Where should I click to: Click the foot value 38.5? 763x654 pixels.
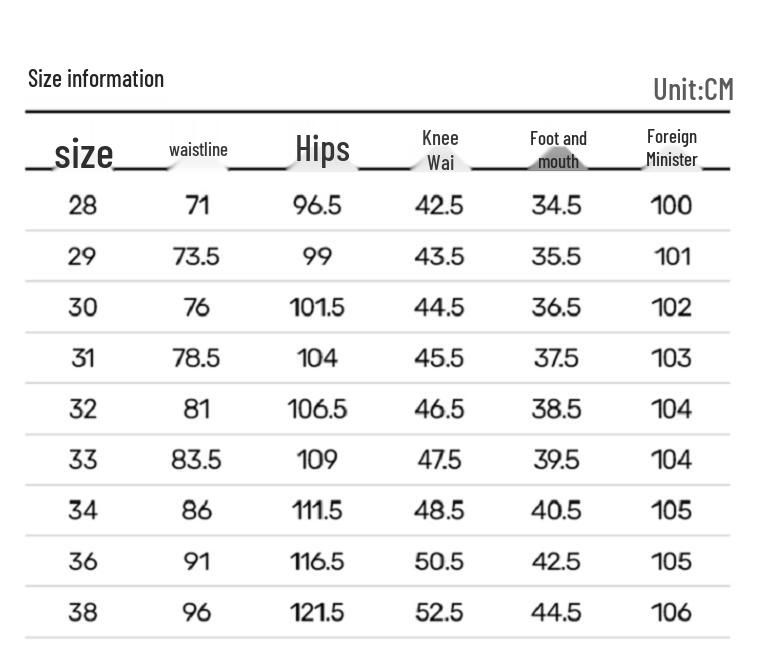click(556, 409)
